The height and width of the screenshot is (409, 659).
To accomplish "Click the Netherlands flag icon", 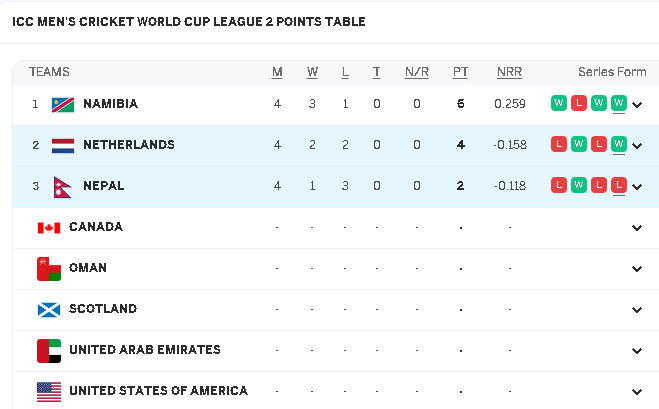I will pos(63,145).
